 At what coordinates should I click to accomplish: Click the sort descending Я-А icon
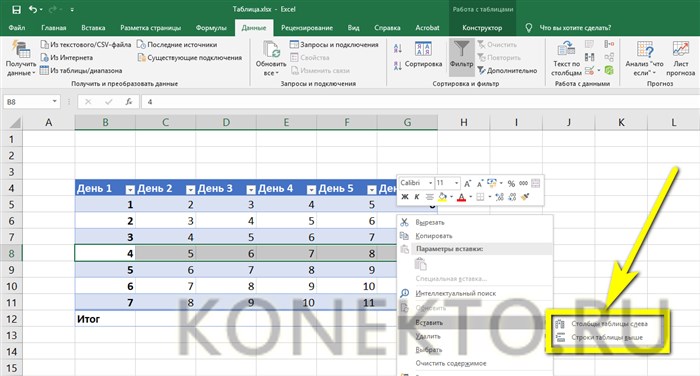(x=398, y=66)
